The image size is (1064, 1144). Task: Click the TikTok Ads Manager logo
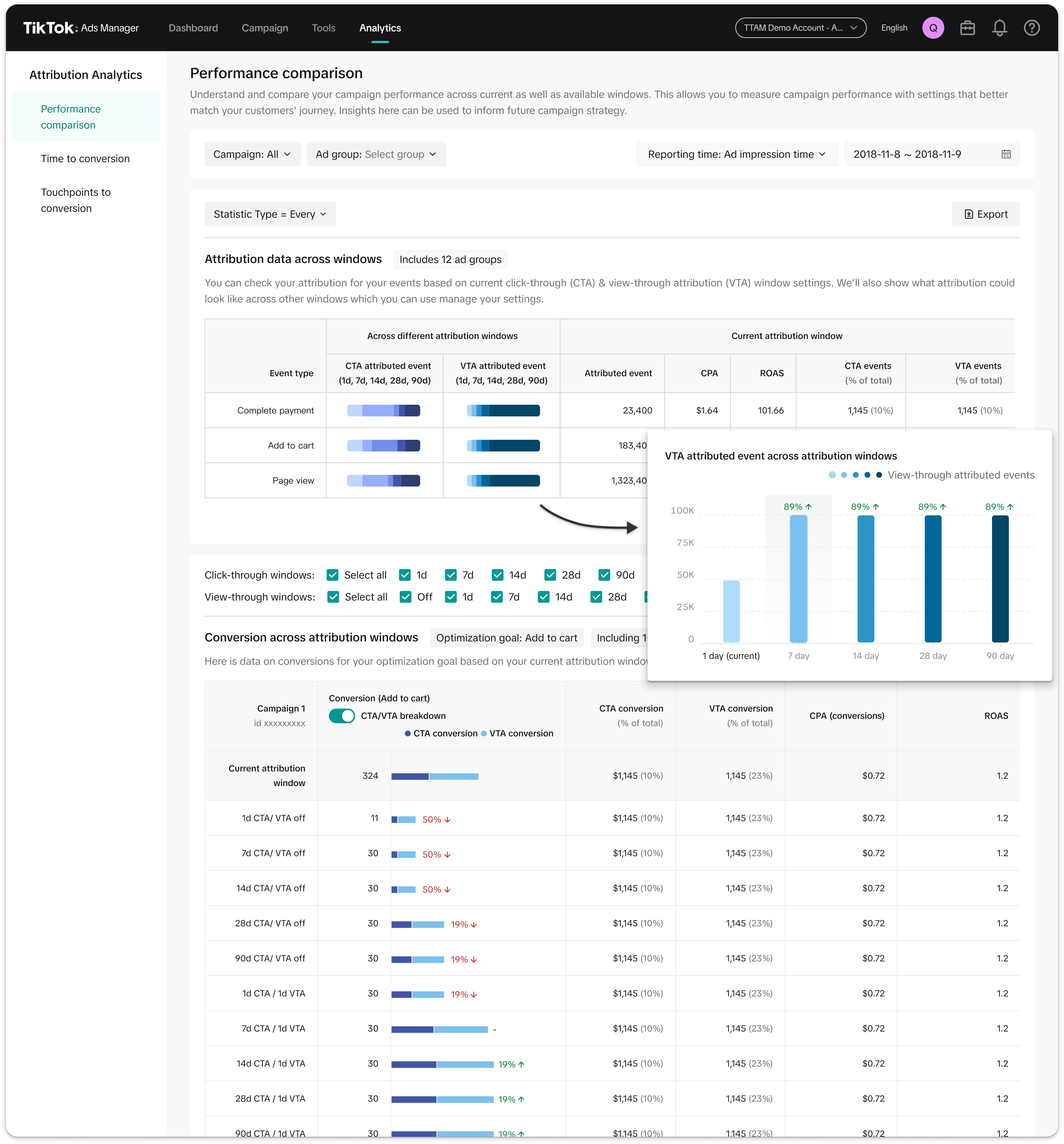click(81, 28)
